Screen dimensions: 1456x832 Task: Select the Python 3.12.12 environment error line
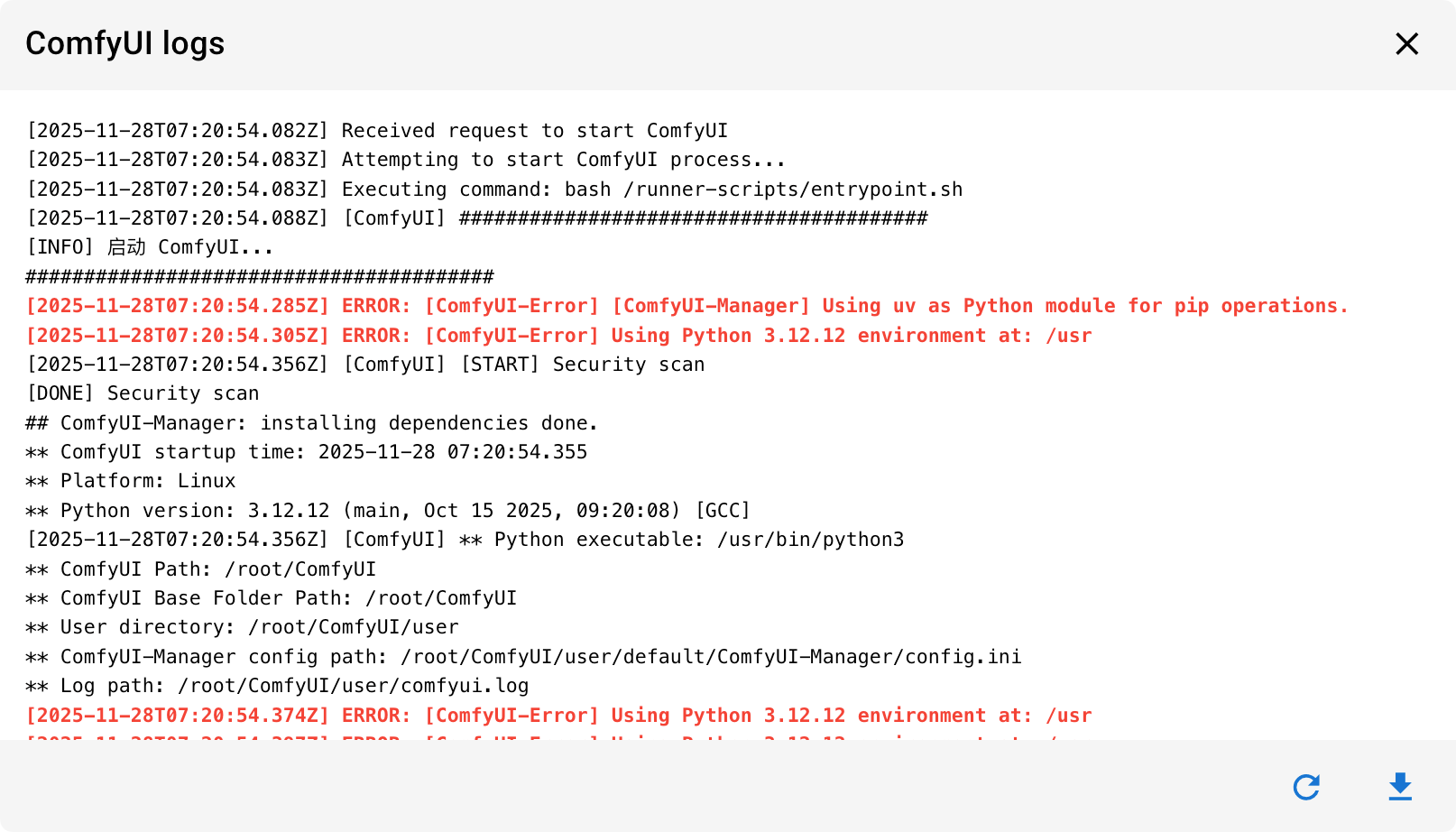click(x=558, y=335)
